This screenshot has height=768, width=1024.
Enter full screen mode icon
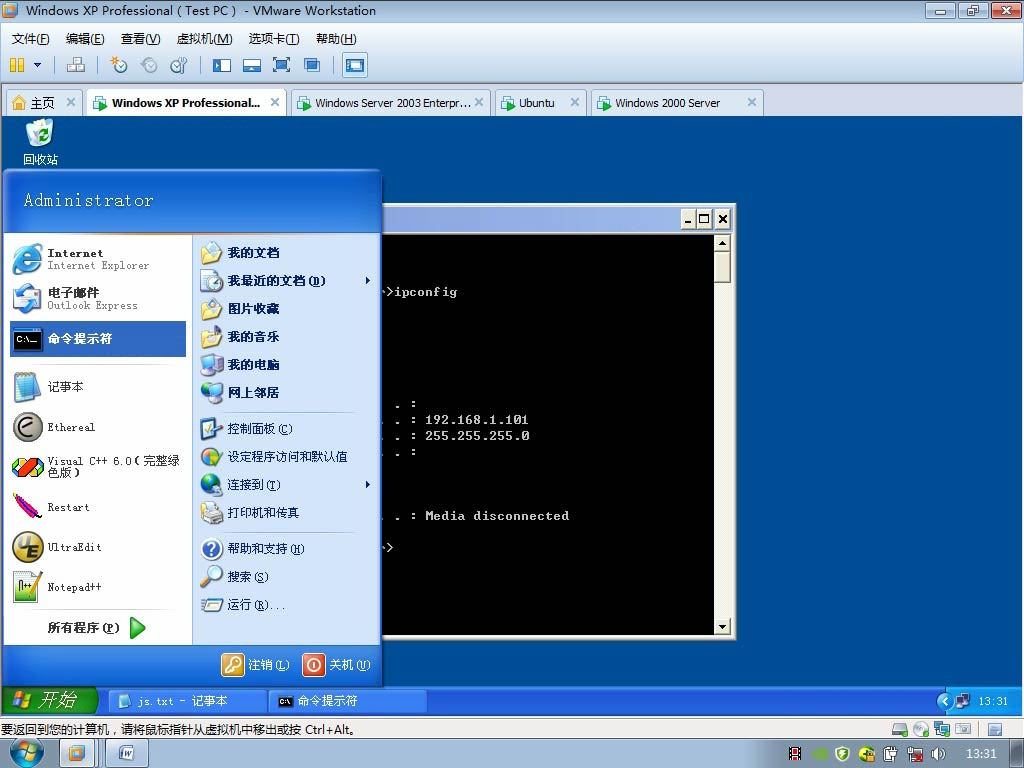[x=281, y=65]
